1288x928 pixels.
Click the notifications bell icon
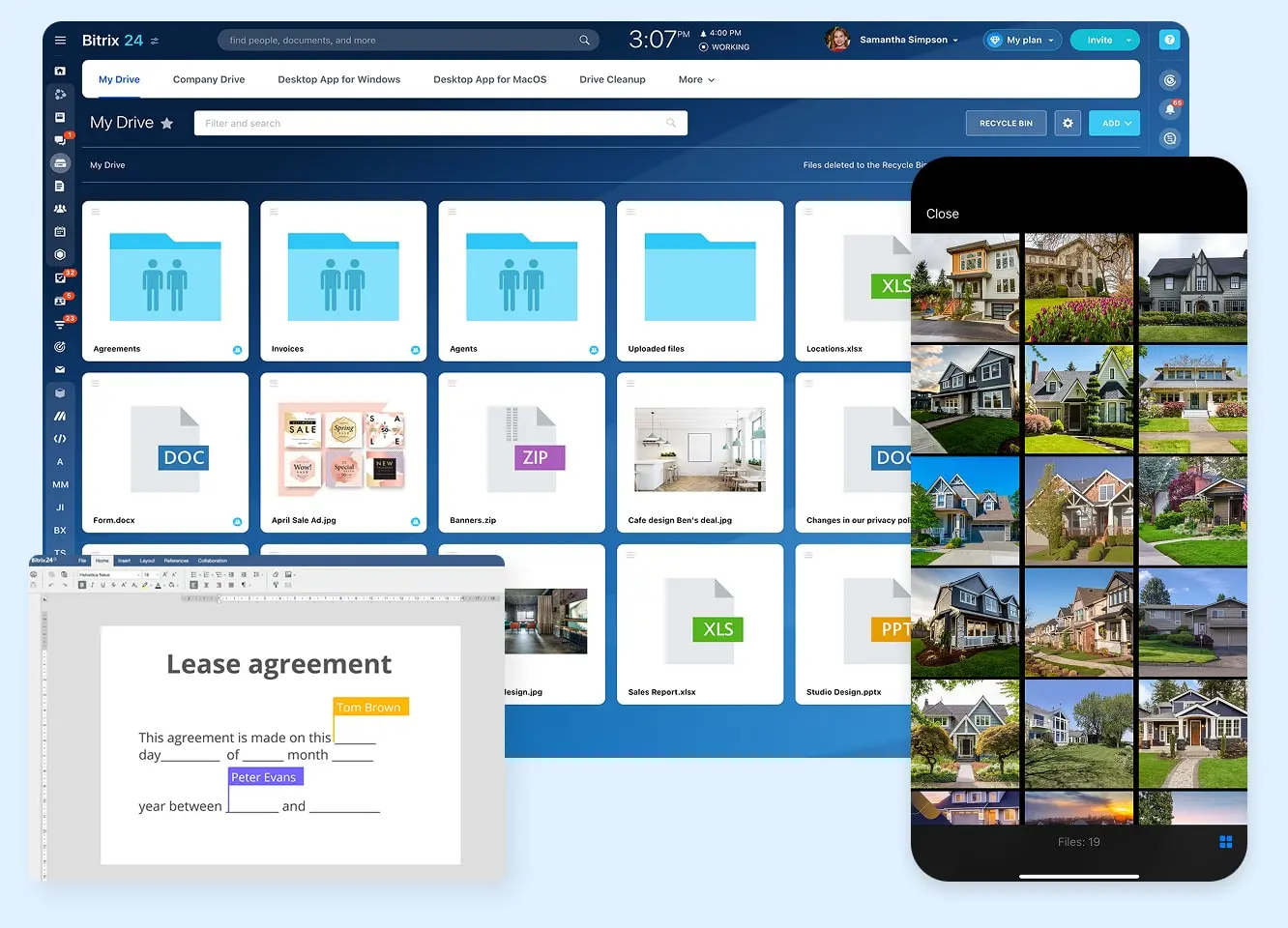pyautogui.click(x=1169, y=109)
